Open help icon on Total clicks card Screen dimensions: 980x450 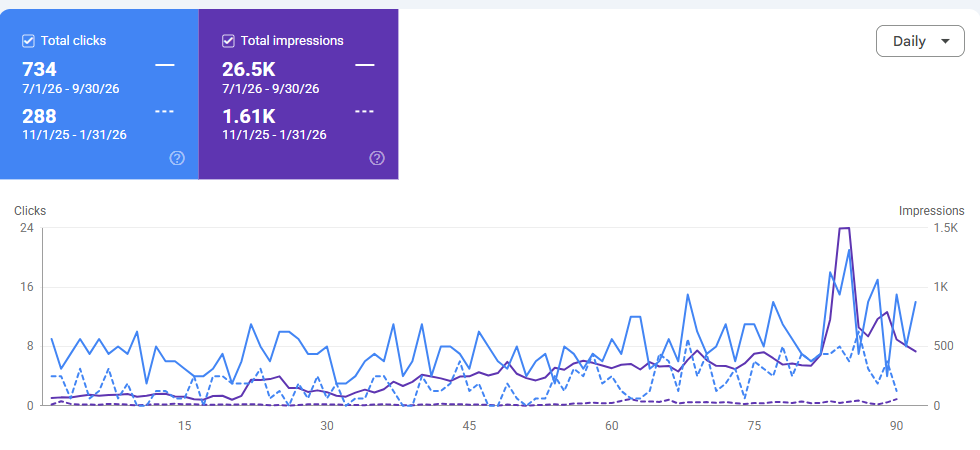[x=177, y=158]
